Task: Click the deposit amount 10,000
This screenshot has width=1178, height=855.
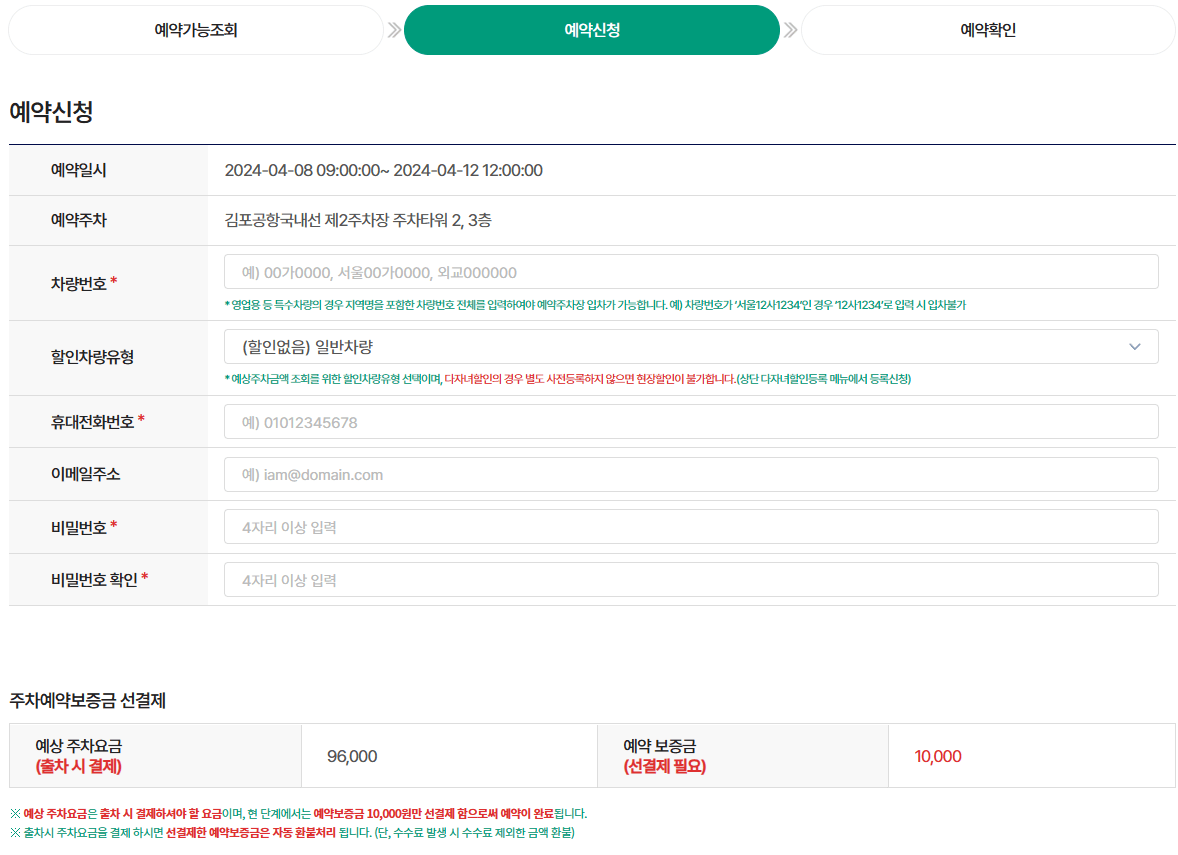Action: [x=938, y=757]
